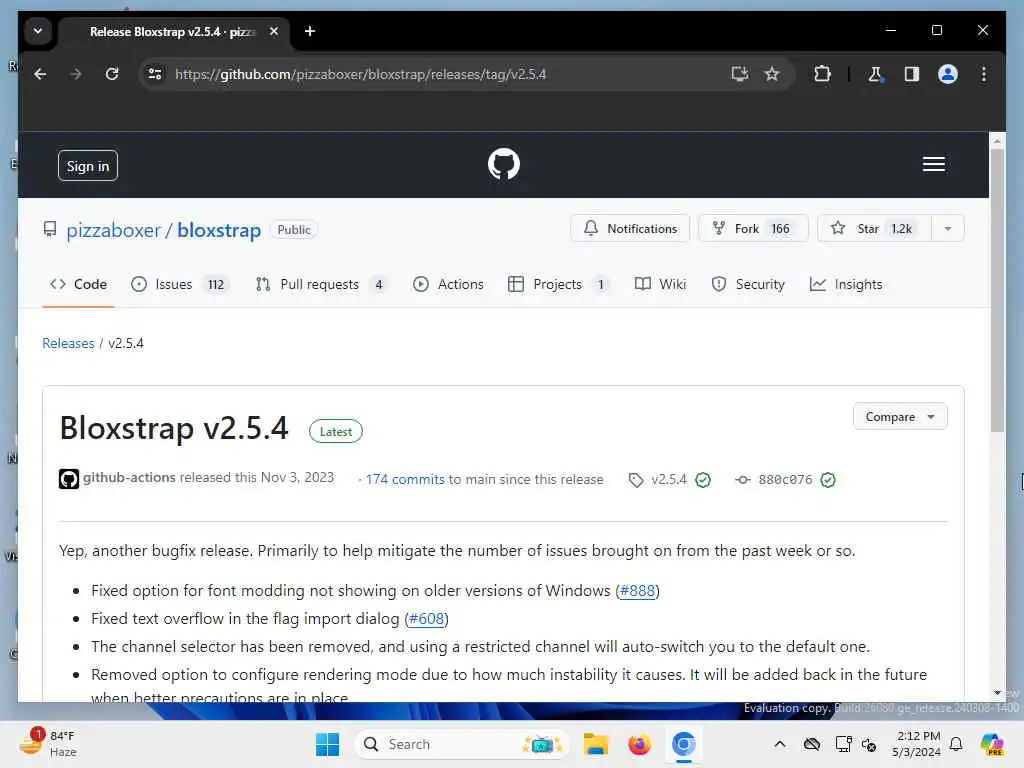Viewport: 1024px width, 768px height.
Task: Open the Issues tab
Action: pos(180,285)
